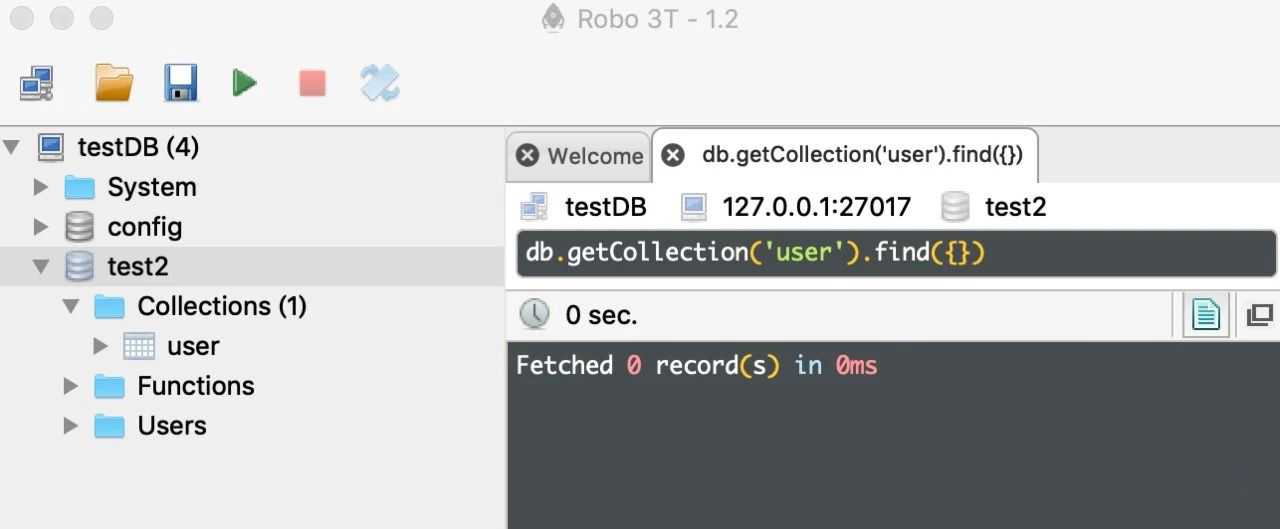This screenshot has width=1280, height=529.
Task: Switch results to text mode view icon
Action: point(1206,316)
